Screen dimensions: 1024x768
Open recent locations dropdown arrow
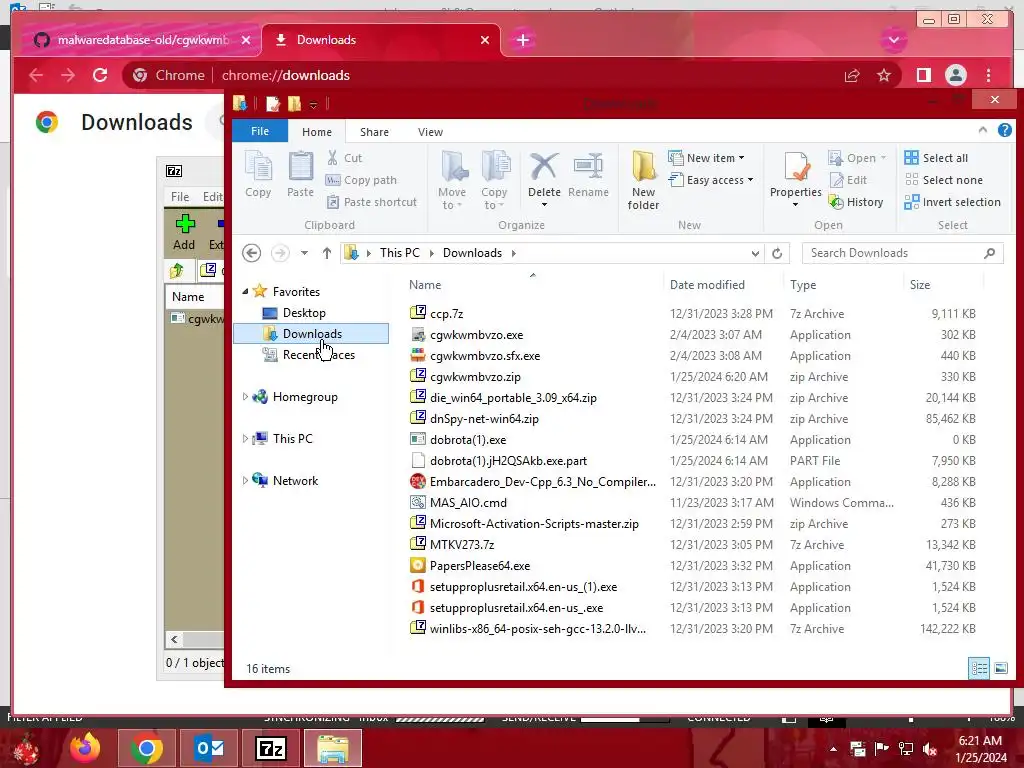click(x=304, y=253)
